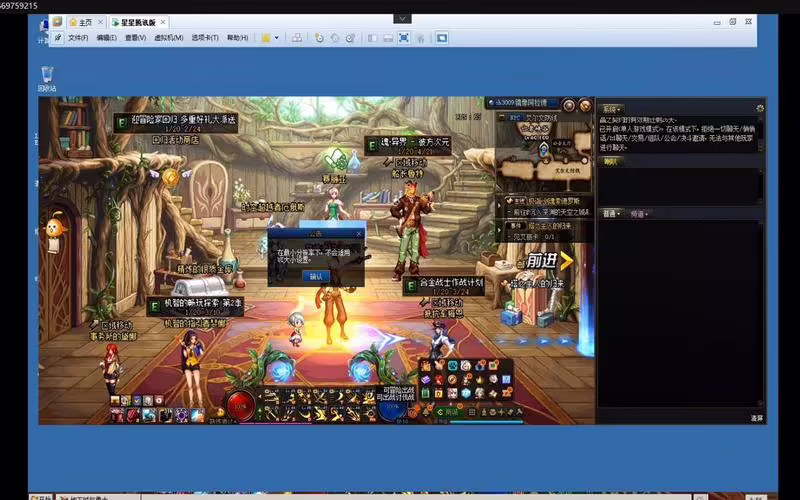This screenshot has width=800, height=500.
Task: Click the first round button beside channel name
Action: 568,106
